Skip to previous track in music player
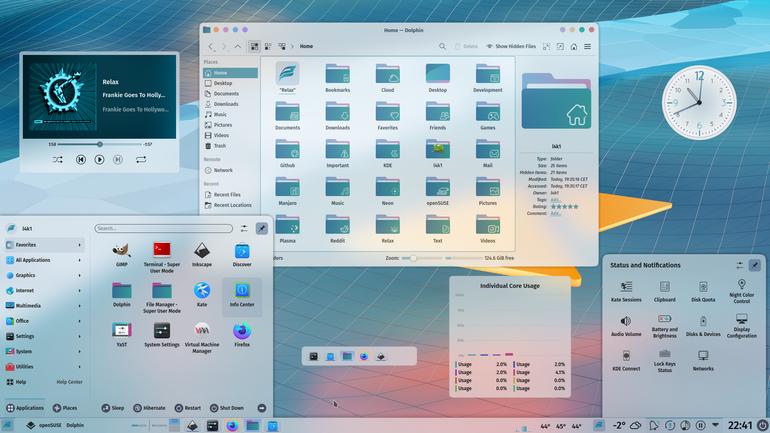The width and height of the screenshot is (770, 433). [x=81, y=160]
